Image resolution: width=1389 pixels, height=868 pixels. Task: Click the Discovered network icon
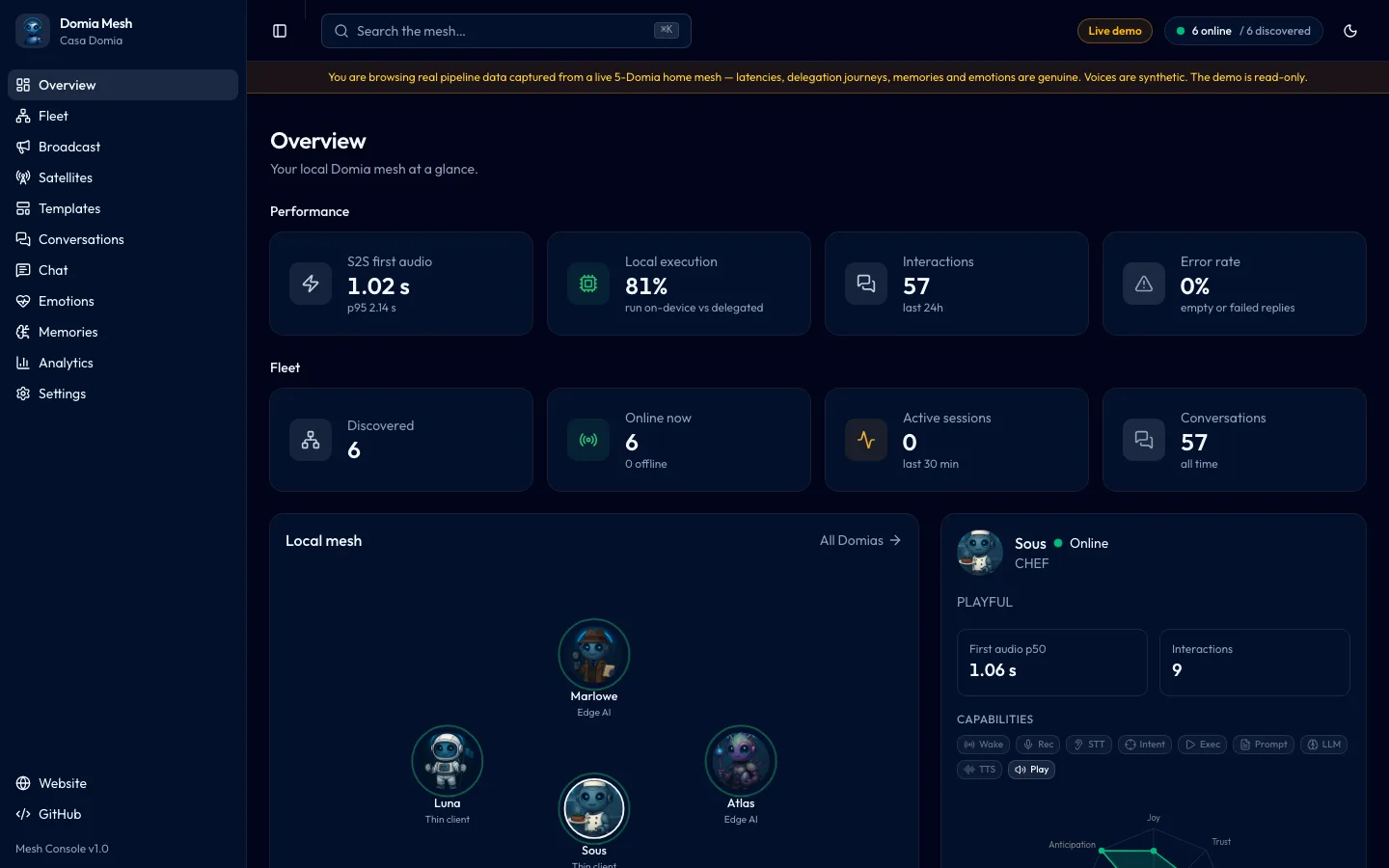point(311,440)
